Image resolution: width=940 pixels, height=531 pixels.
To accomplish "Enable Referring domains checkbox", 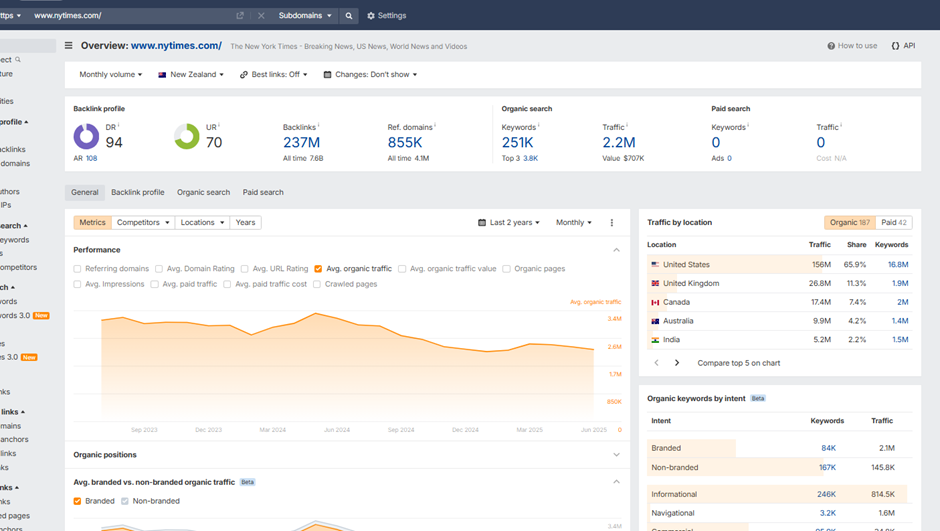I will (x=77, y=269).
